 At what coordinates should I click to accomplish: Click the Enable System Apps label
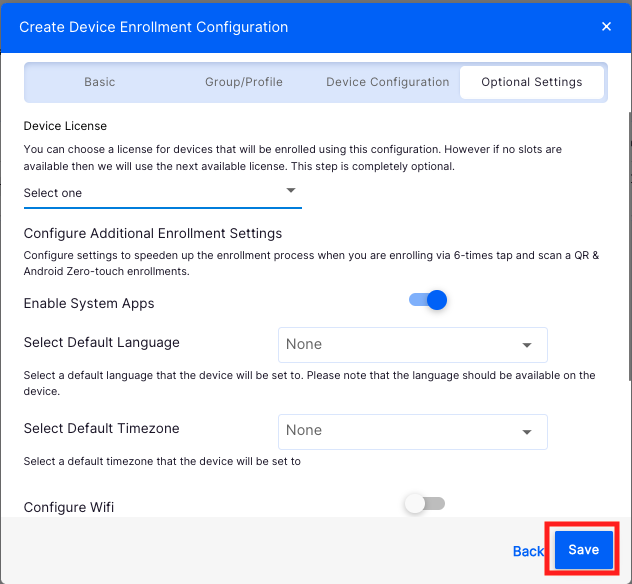pyautogui.click(x=89, y=303)
